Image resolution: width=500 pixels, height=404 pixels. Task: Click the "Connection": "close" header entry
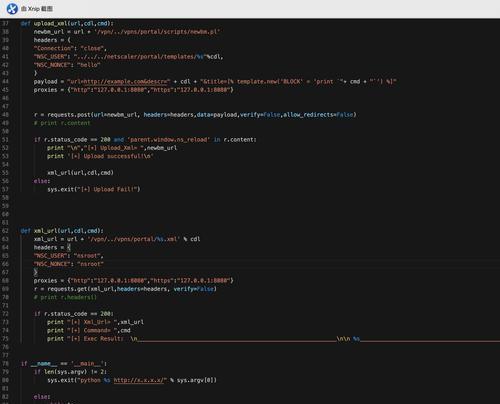coord(70,48)
